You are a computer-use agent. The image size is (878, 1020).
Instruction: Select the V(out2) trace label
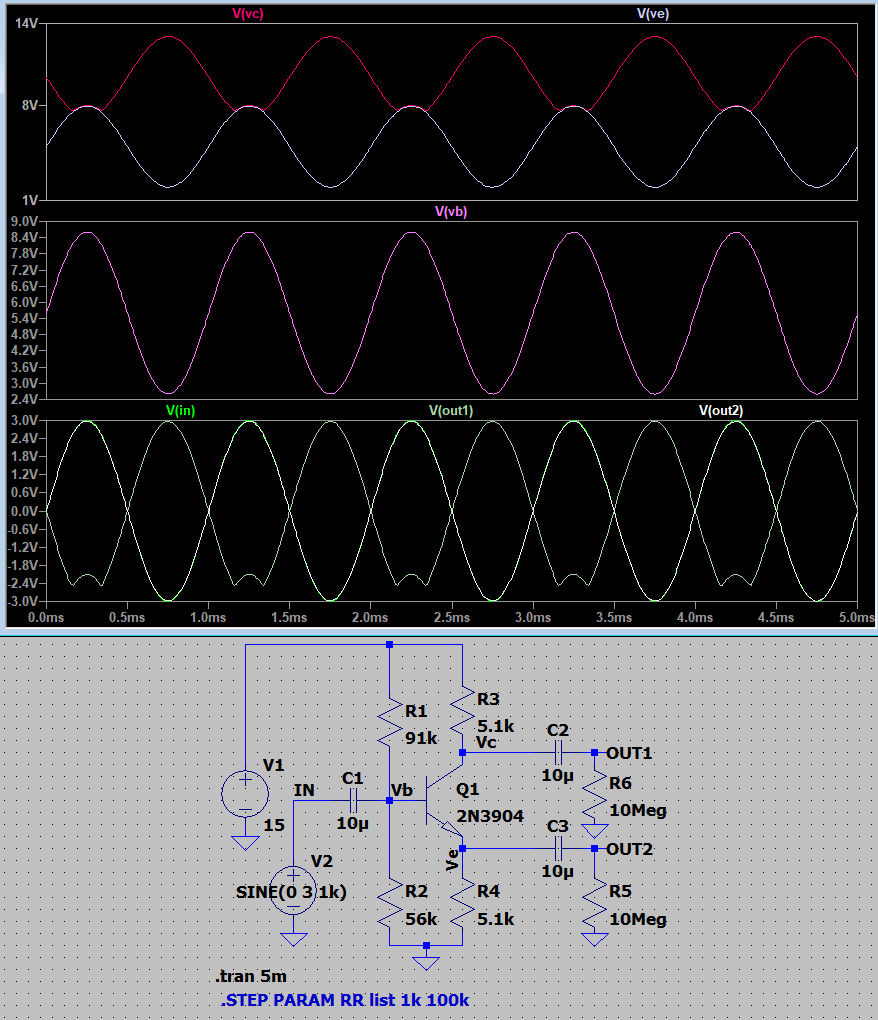[720, 410]
